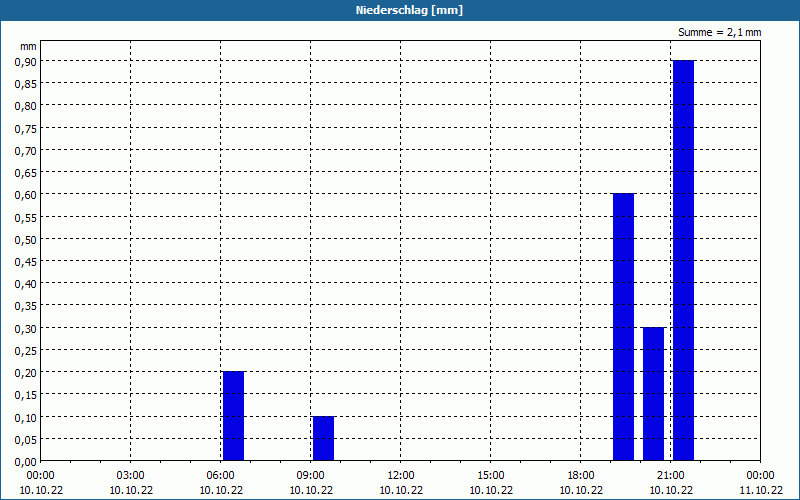
Task: Click the 0,35 y-axis label
Action: coord(25,306)
